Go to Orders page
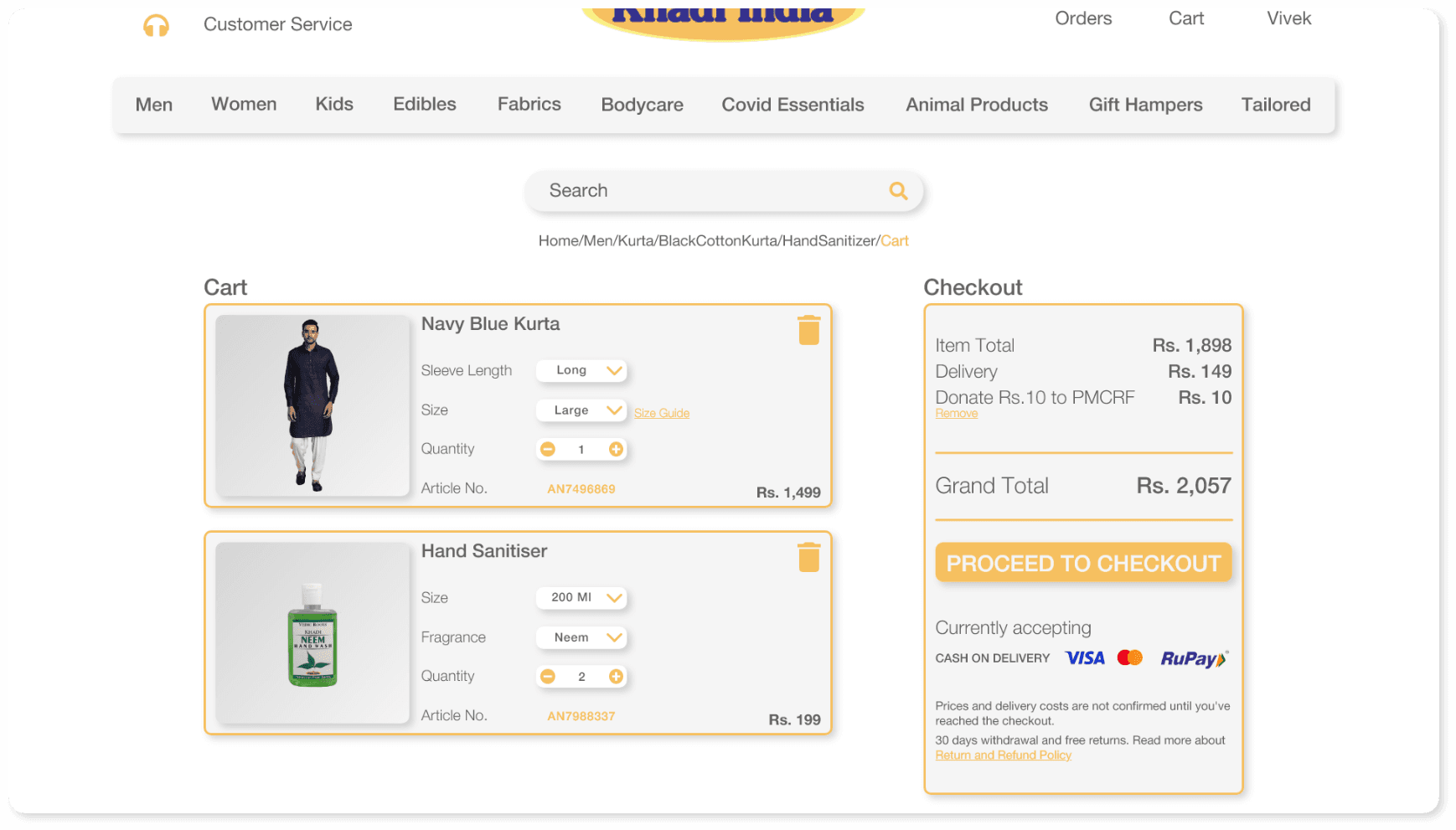The width and height of the screenshot is (1456, 830). [x=1083, y=18]
